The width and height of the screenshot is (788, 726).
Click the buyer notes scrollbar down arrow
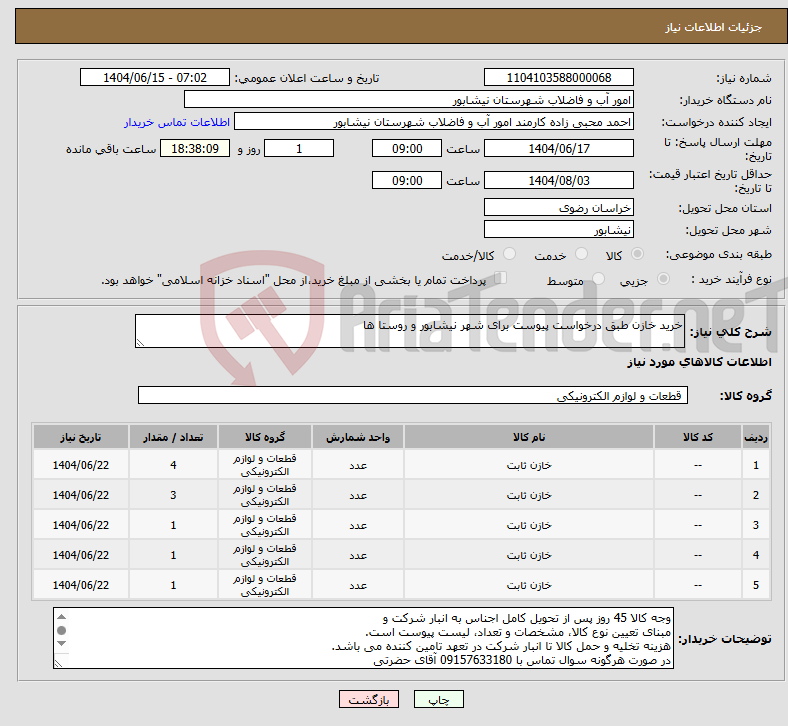pyautogui.click(x=61, y=644)
